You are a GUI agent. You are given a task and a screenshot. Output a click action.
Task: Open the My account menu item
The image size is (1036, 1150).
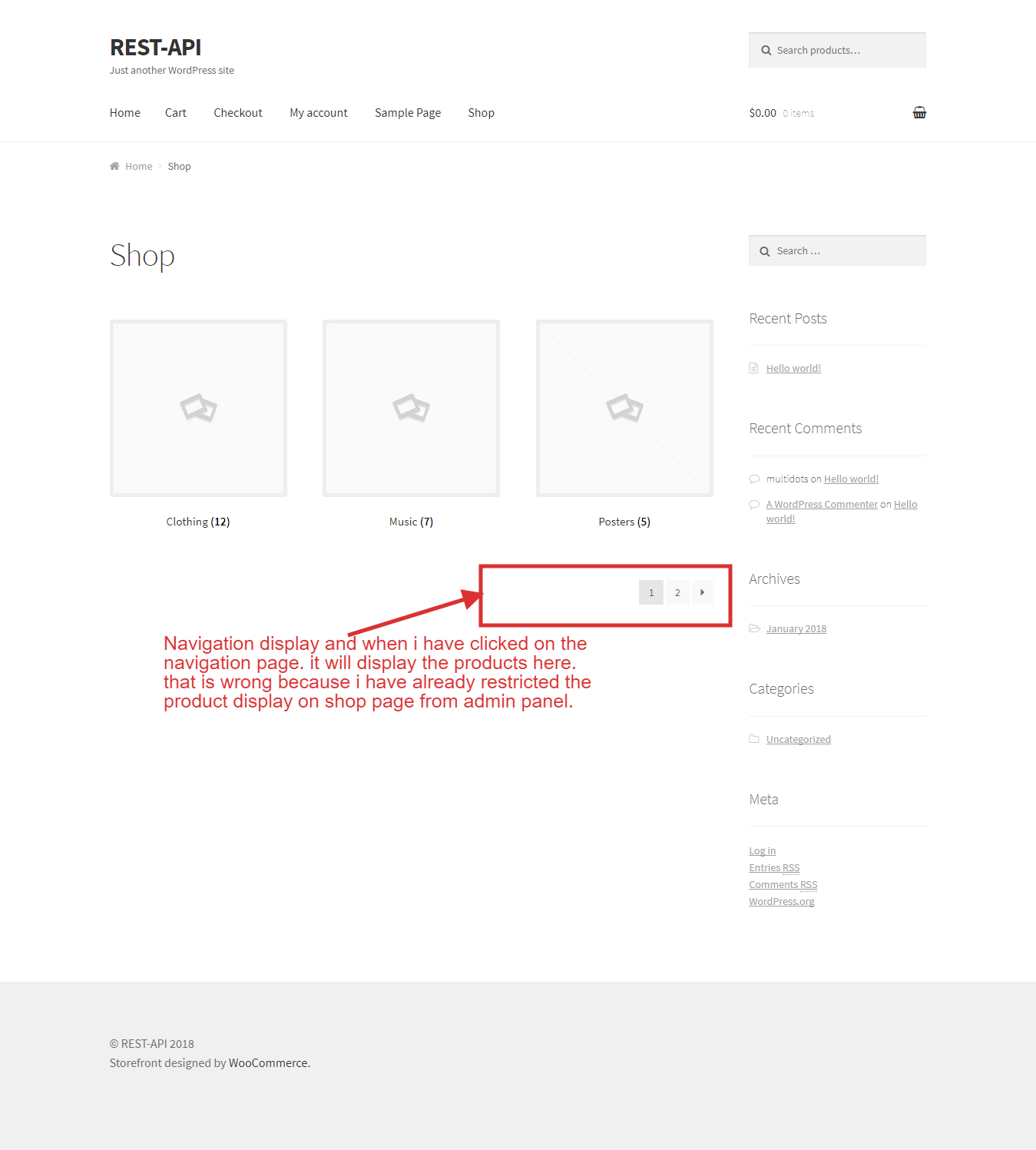319,113
